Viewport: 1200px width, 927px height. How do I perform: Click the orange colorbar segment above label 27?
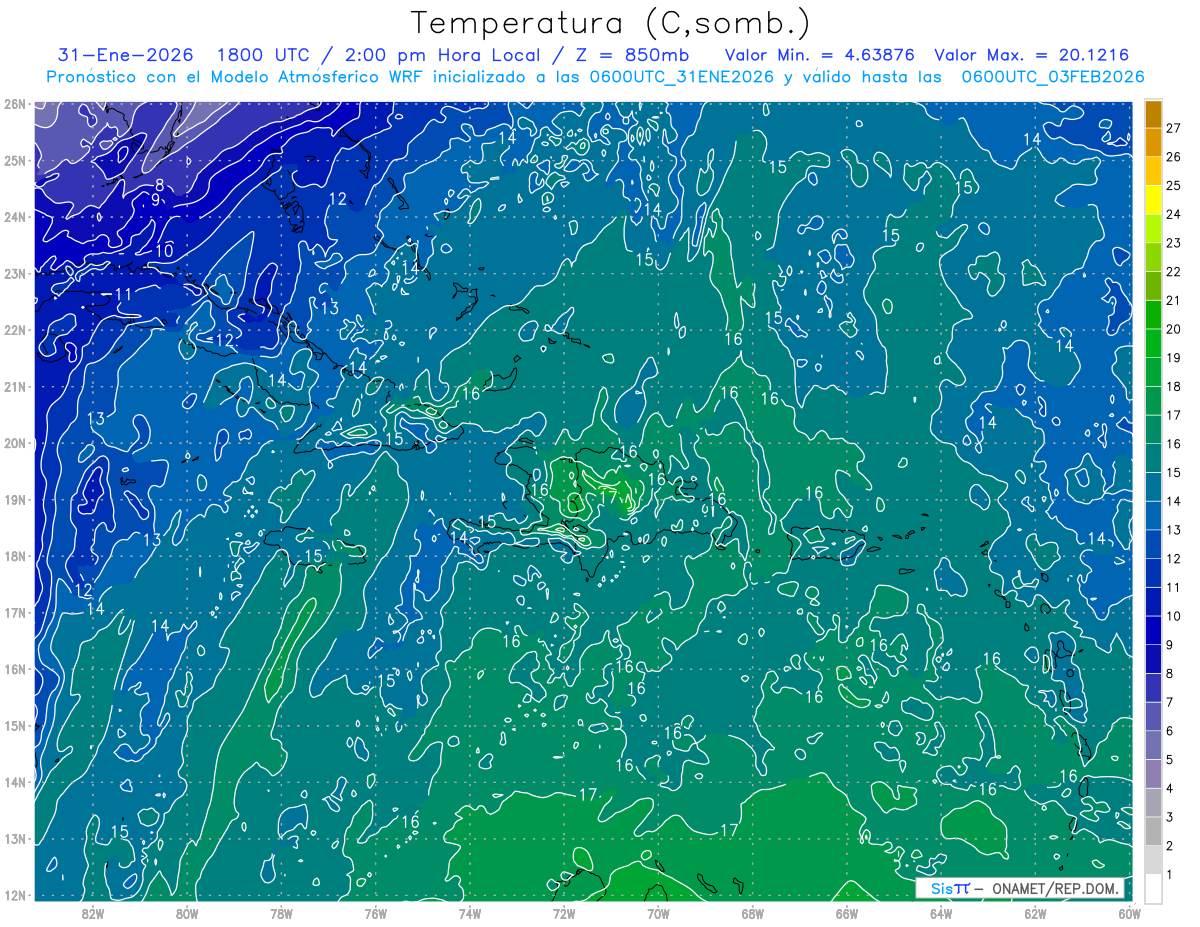click(1154, 113)
